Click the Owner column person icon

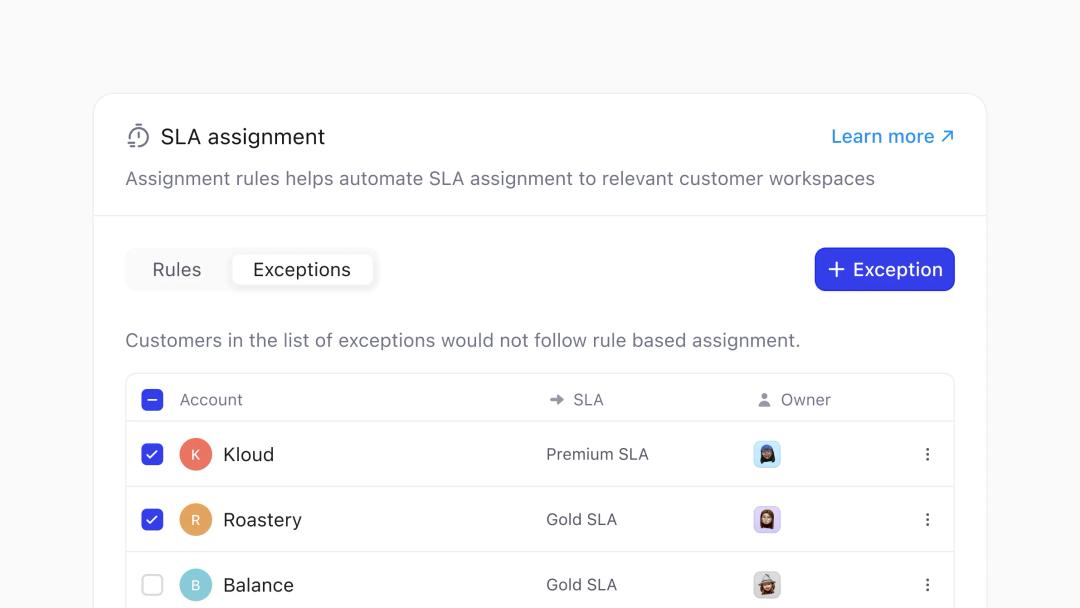(x=764, y=400)
